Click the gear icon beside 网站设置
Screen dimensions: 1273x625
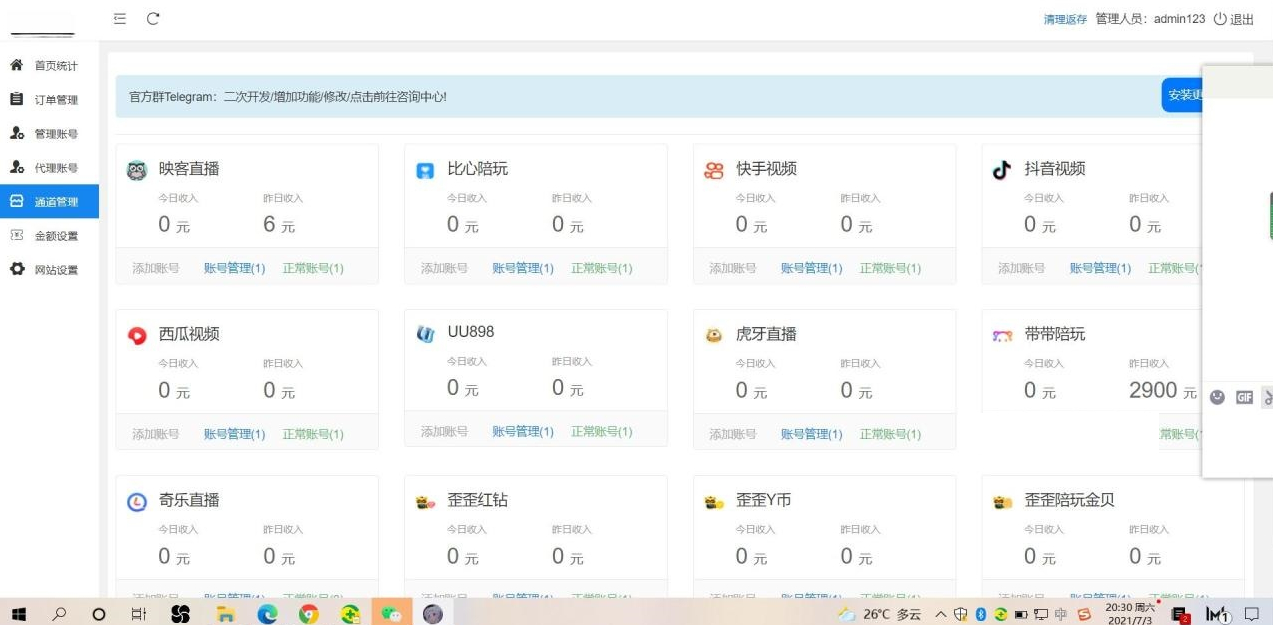[17, 269]
